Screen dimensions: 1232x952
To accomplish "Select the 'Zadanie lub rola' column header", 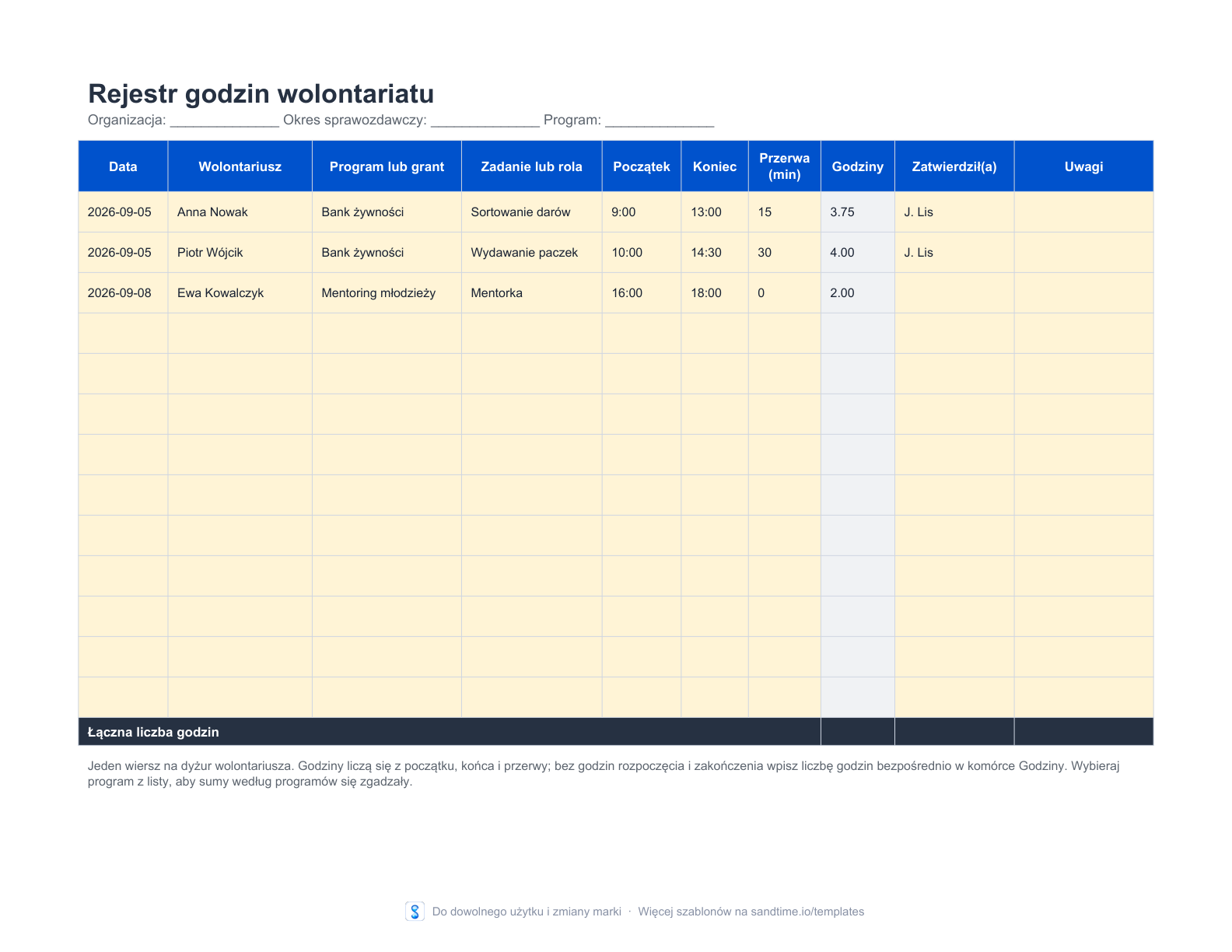I will (x=532, y=166).
